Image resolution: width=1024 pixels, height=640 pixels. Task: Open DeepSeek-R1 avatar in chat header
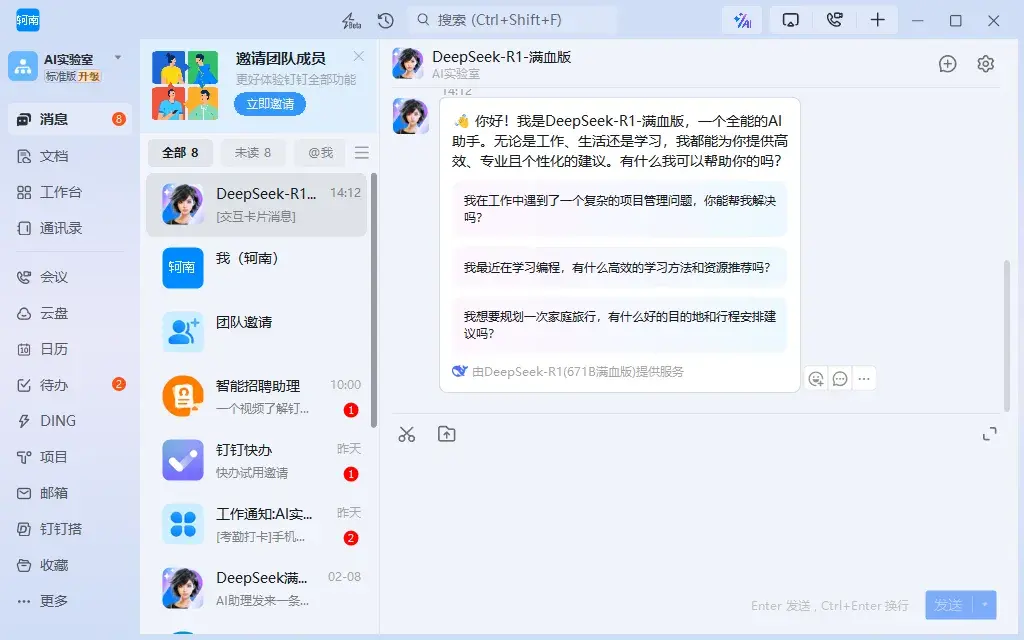[x=408, y=63]
